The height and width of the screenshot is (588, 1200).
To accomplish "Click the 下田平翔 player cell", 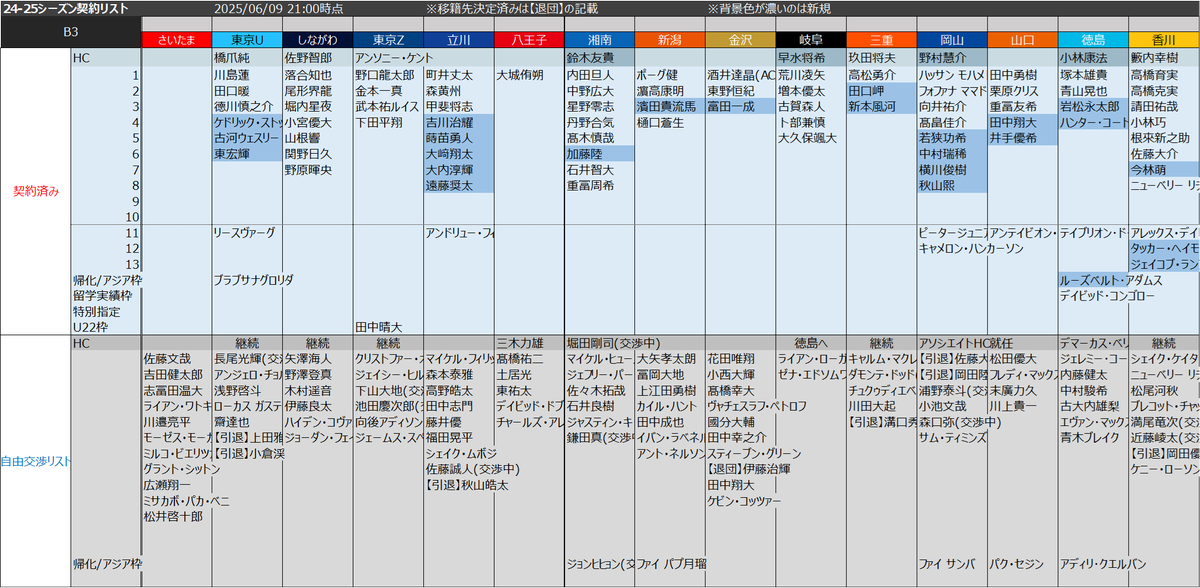I will (388, 122).
